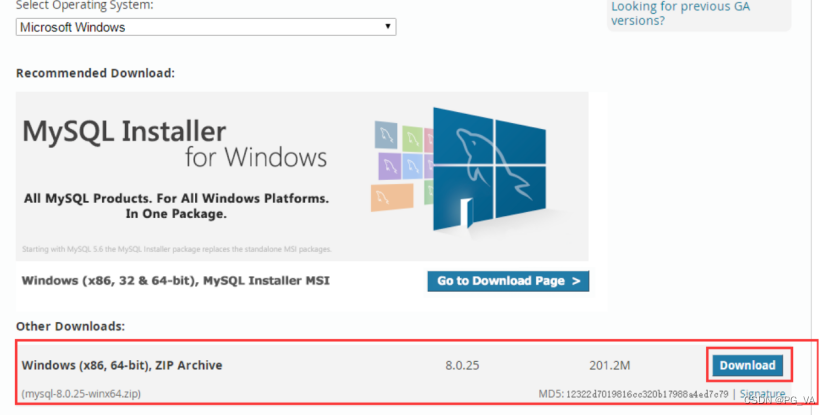
Task: Select the text Windows (x86, 64-bit), ZIP Archive
Action: coord(122,365)
